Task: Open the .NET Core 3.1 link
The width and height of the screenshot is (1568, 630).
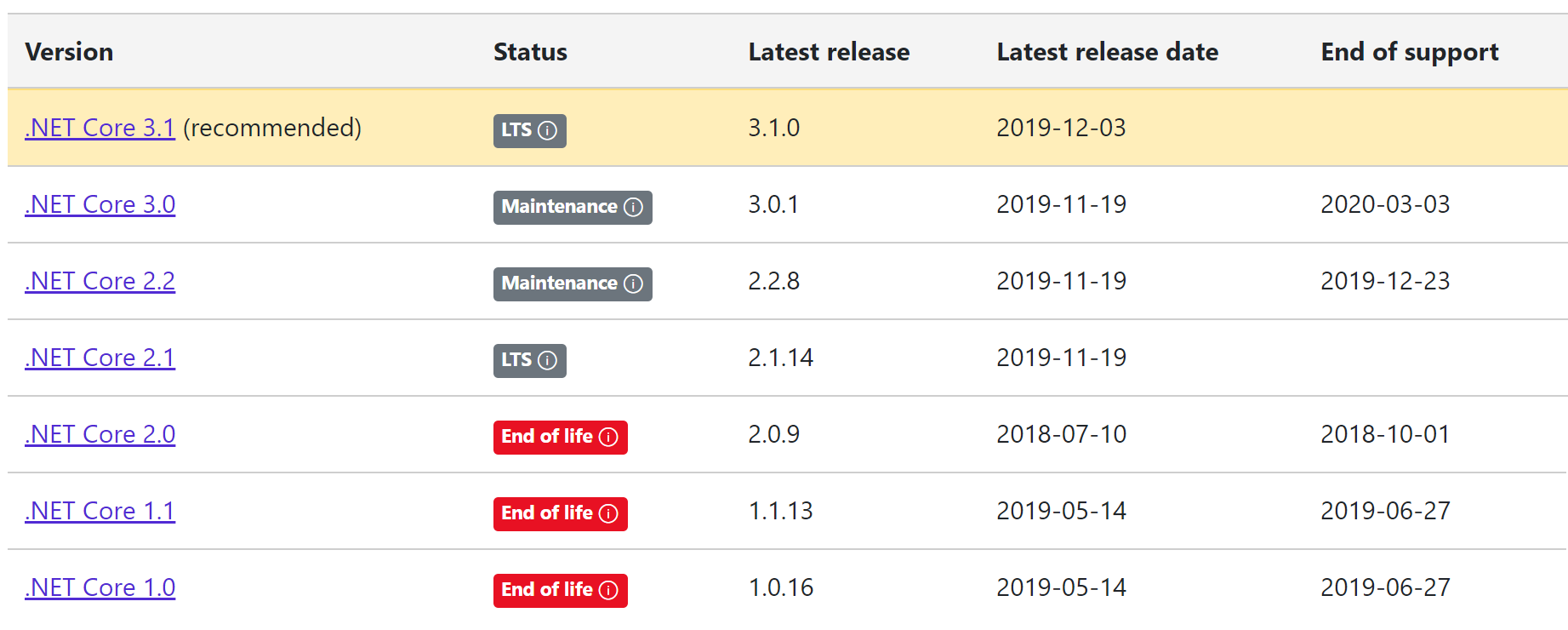Action: 100,128
